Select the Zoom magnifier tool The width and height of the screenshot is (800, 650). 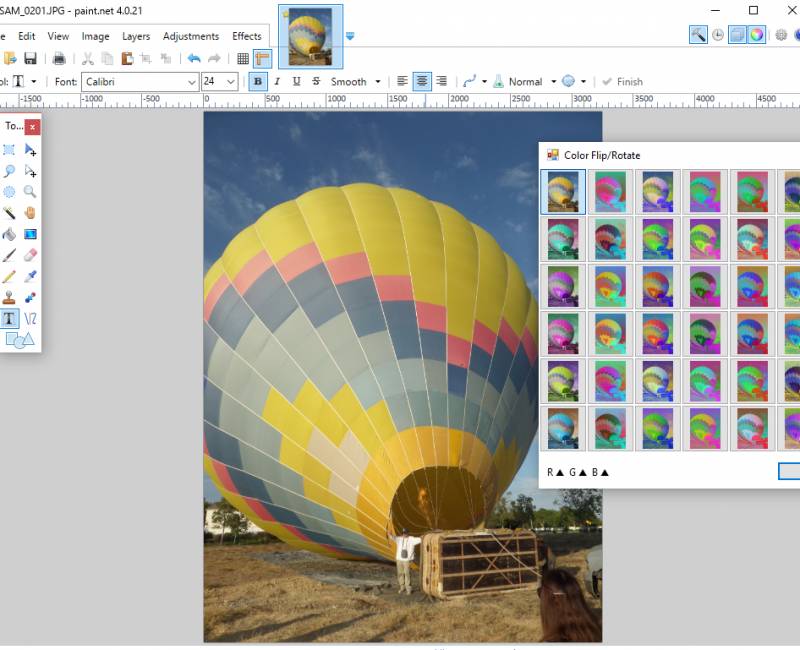click(30, 192)
